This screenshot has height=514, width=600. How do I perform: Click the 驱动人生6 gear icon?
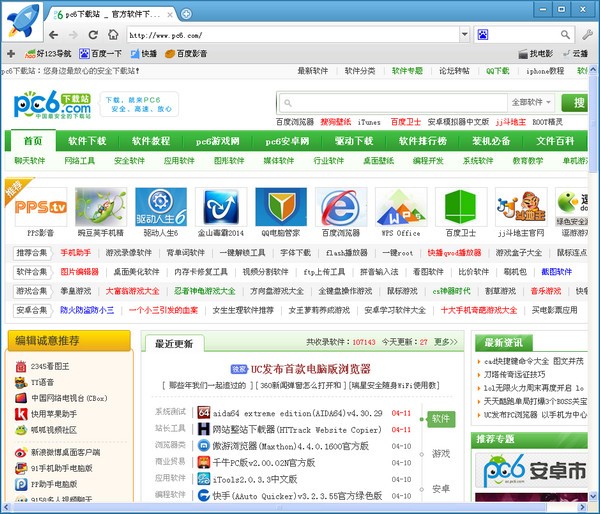pos(160,207)
